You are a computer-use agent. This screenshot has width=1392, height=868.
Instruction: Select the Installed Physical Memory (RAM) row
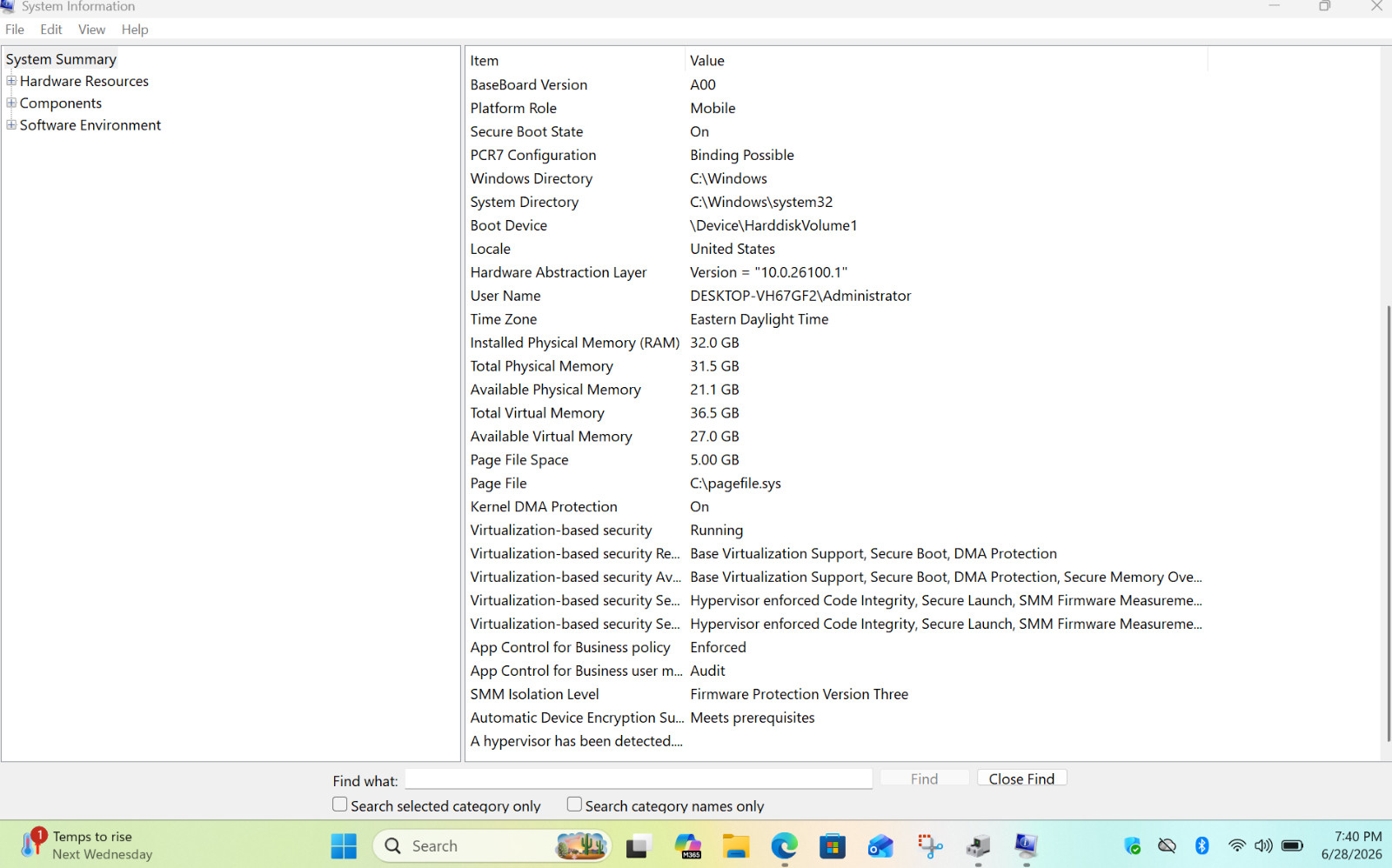coord(836,343)
